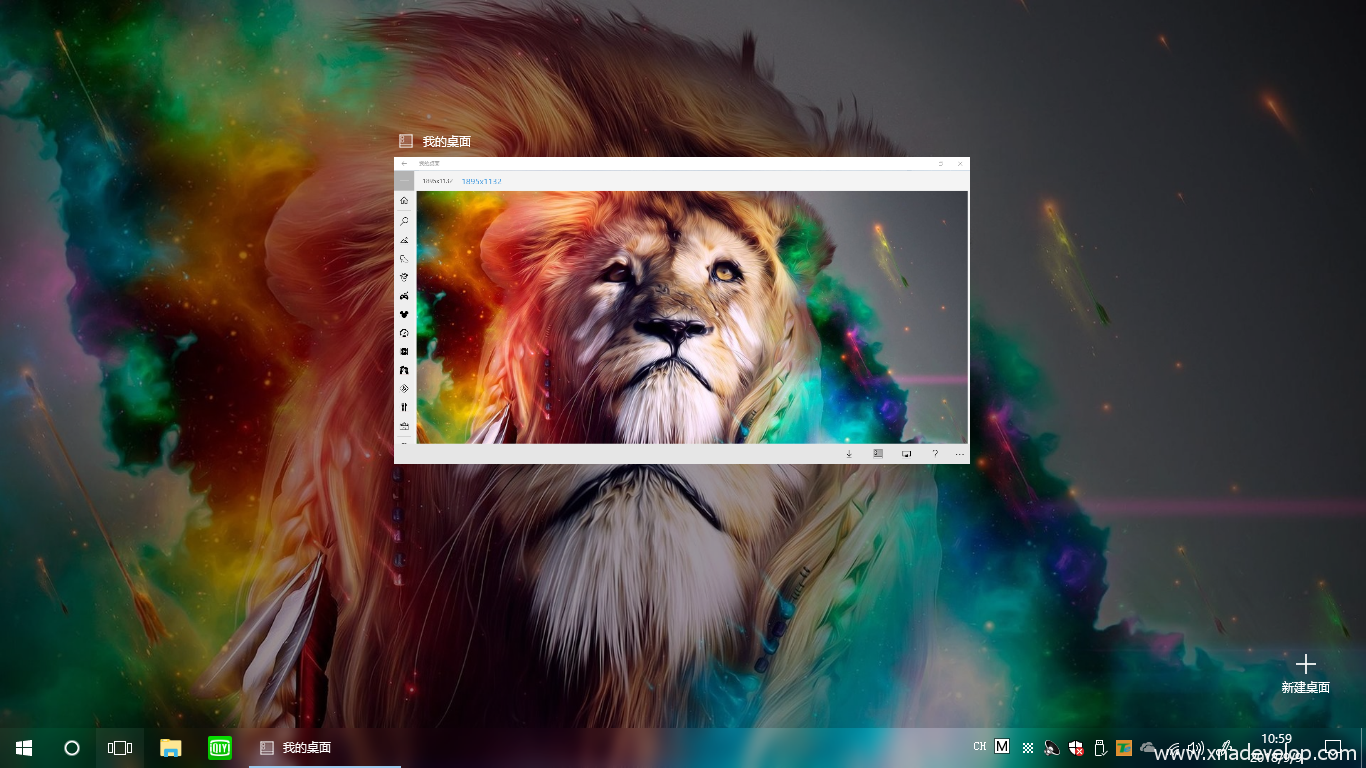Image resolution: width=1366 pixels, height=768 pixels.
Task: Expand the hamburger menu atop the sidebar
Action: coord(404,181)
